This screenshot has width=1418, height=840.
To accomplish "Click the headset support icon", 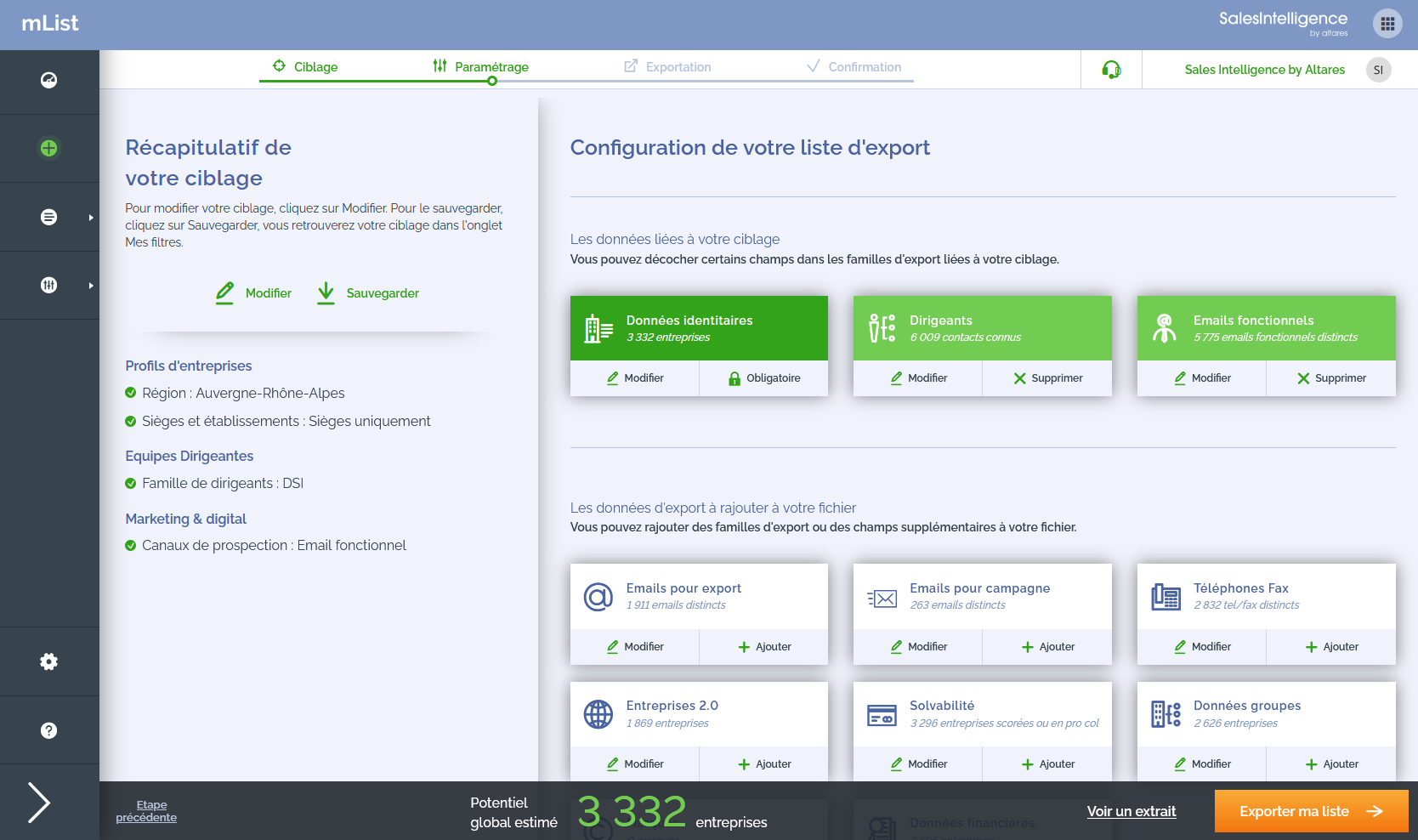I will (1111, 70).
